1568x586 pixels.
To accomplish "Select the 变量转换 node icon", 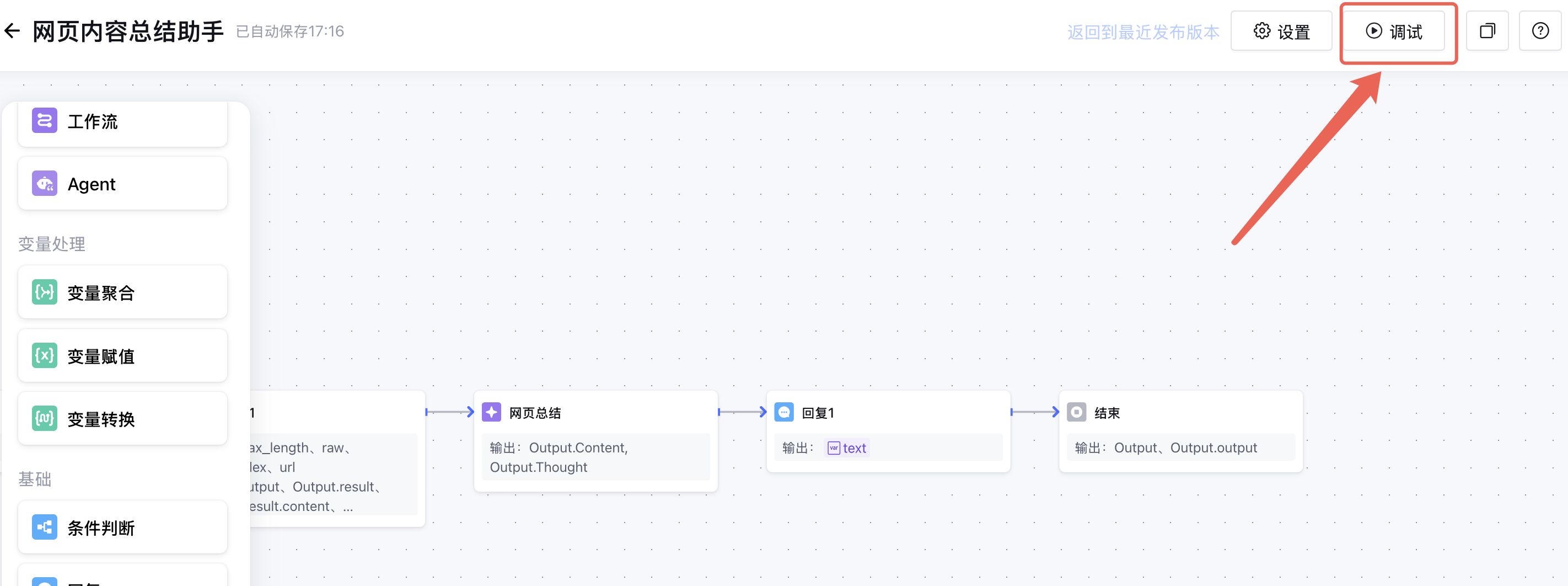I will pyautogui.click(x=45, y=419).
